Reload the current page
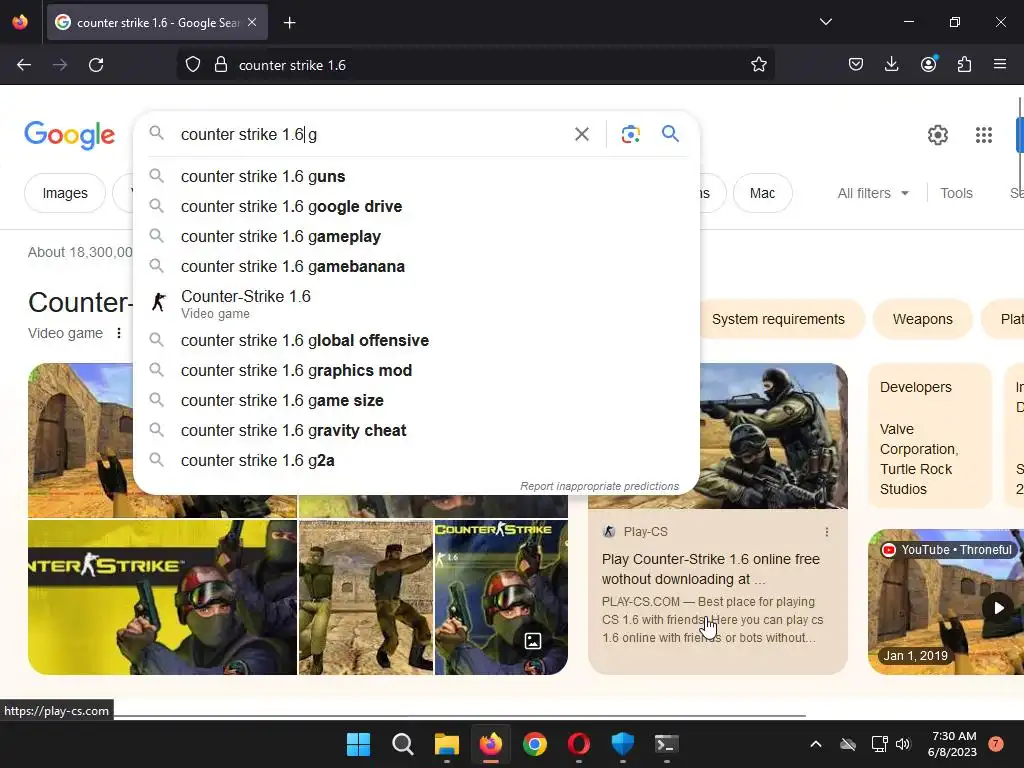 point(96,65)
